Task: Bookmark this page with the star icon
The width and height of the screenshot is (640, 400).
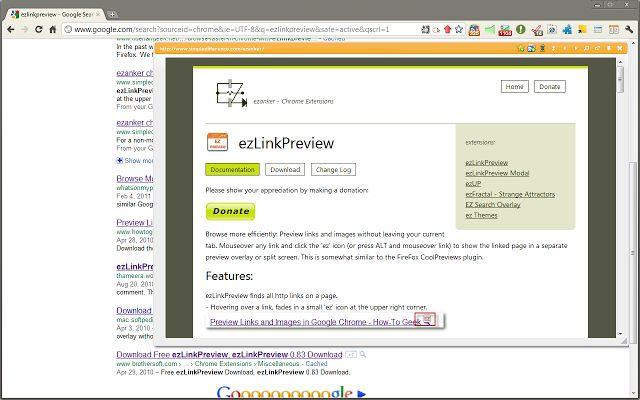Action: 459,29
